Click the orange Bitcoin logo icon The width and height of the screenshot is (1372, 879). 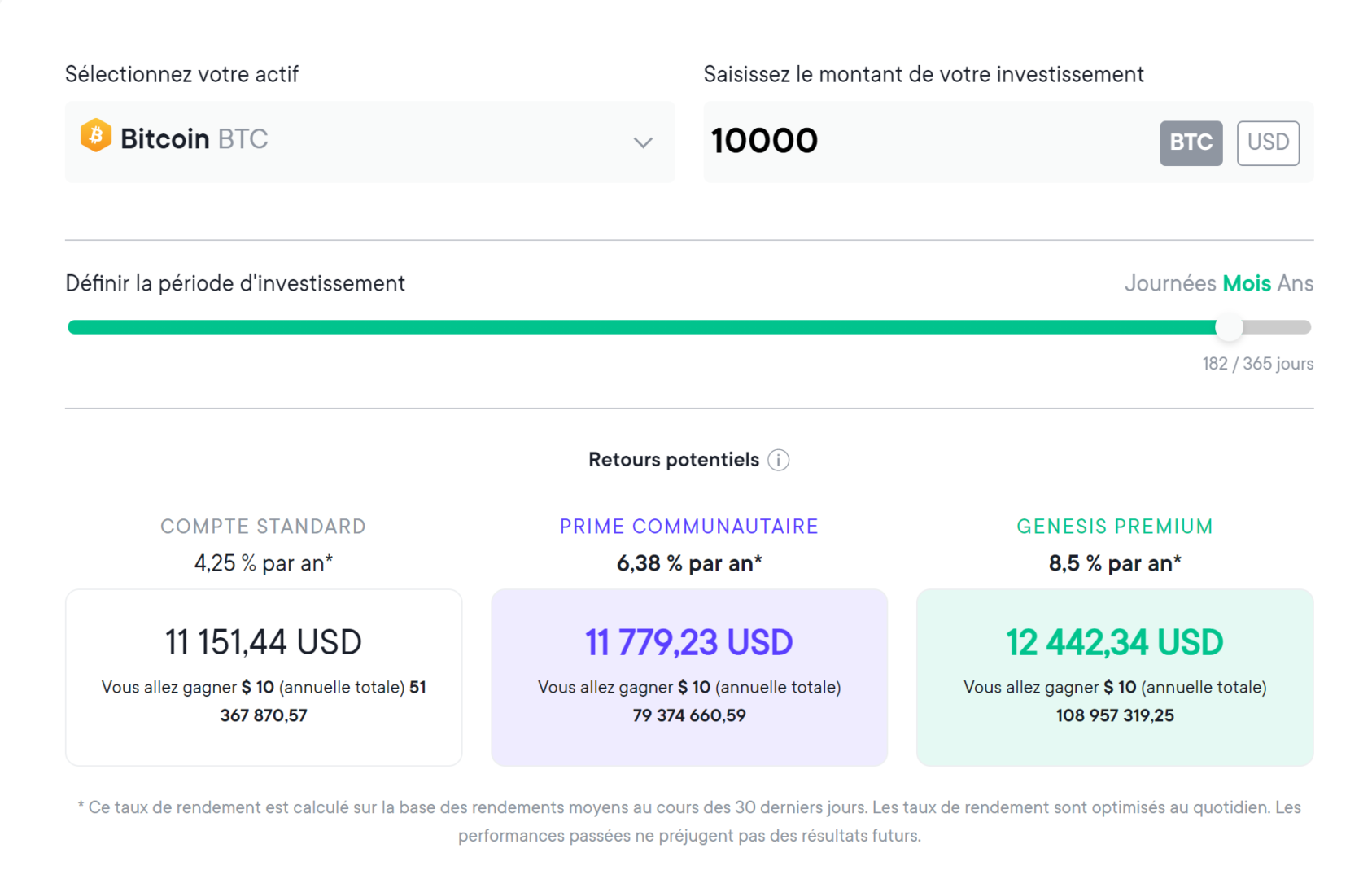[95, 136]
